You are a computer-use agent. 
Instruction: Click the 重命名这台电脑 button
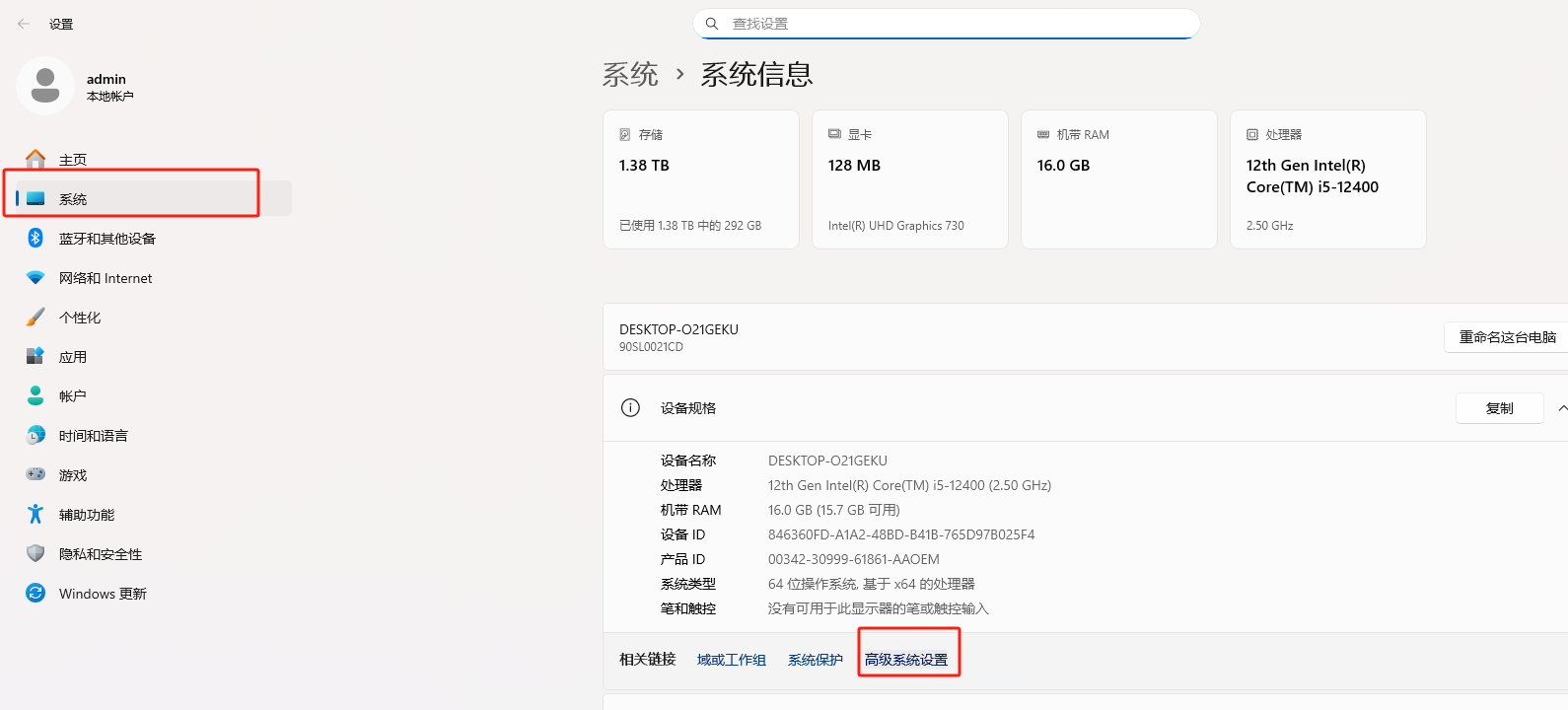(x=1507, y=337)
